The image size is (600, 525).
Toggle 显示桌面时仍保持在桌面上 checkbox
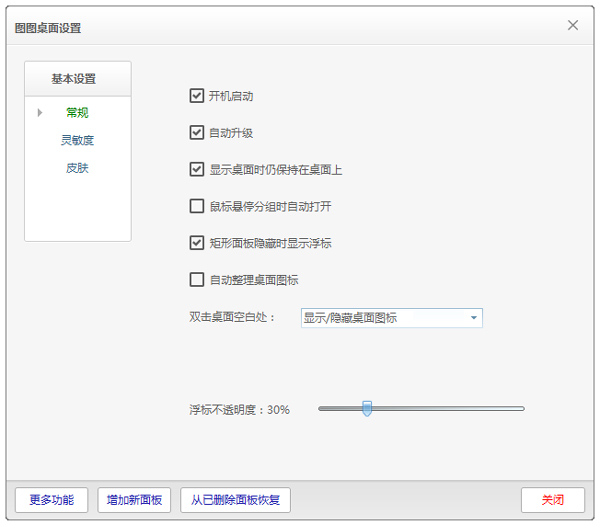[x=197, y=169]
